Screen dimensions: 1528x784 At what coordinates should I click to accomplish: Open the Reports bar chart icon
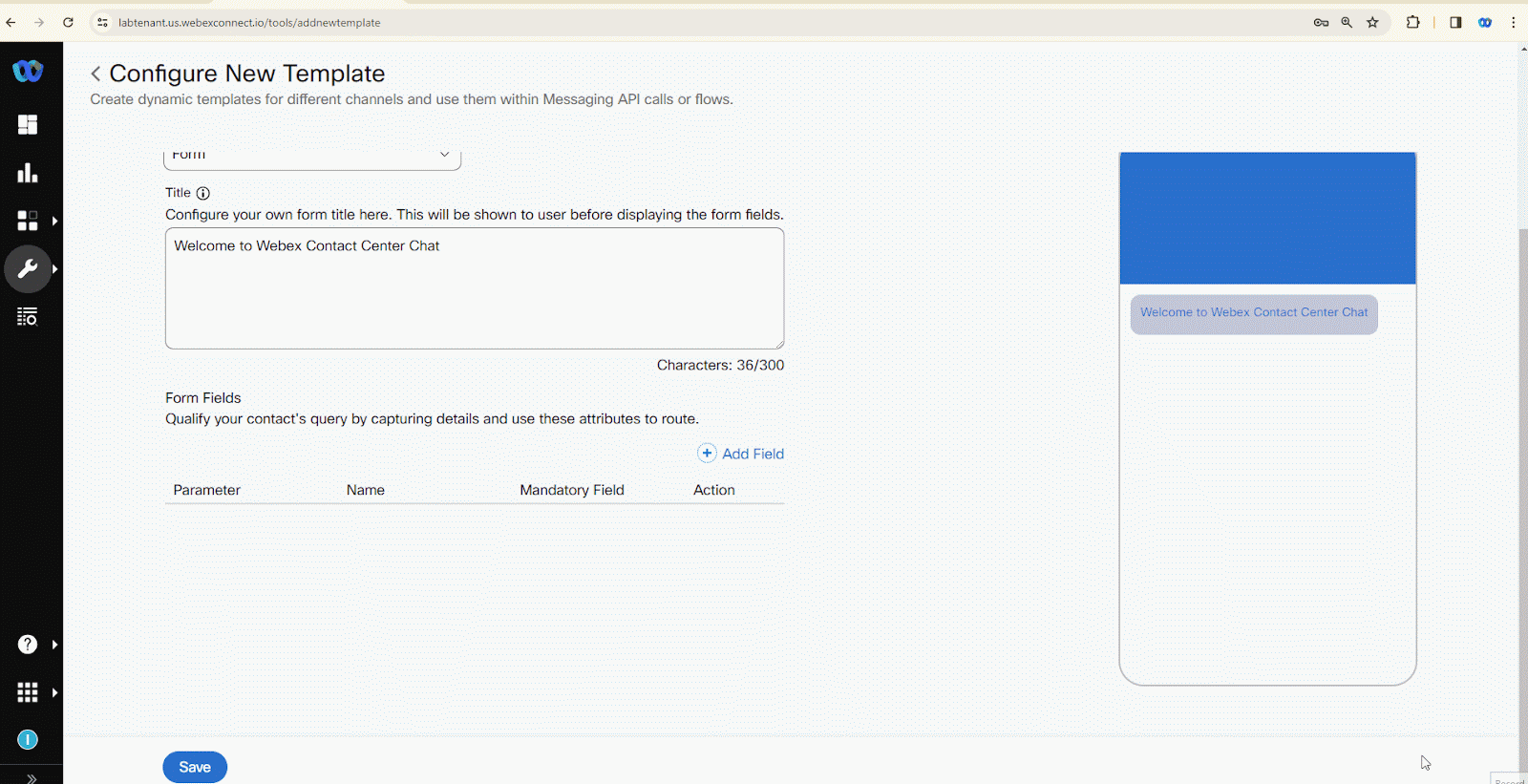click(x=28, y=173)
